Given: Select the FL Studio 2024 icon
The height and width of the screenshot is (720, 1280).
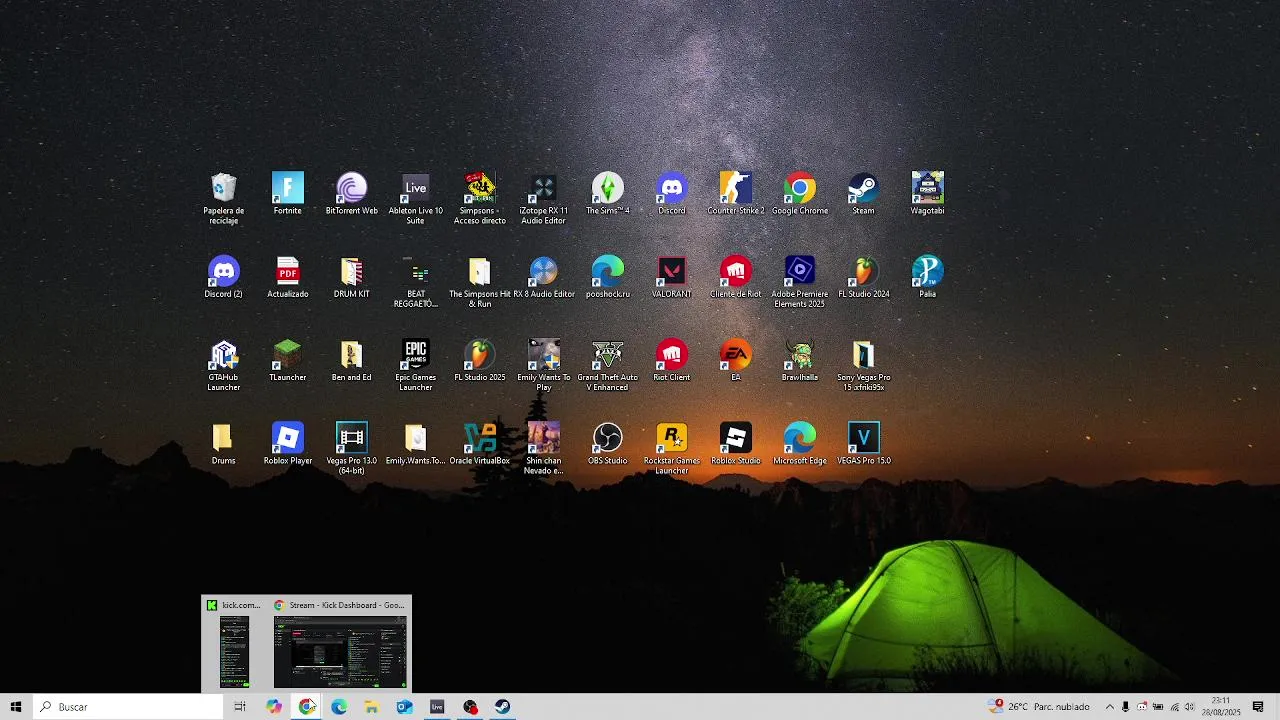Looking at the screenshot, I should click(864, 277).
